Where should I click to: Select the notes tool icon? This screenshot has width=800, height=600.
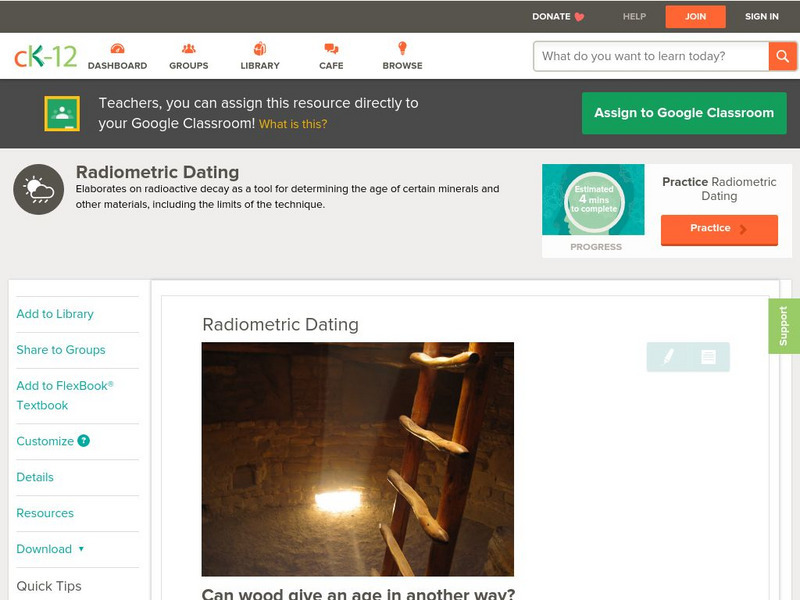(708, 357)
